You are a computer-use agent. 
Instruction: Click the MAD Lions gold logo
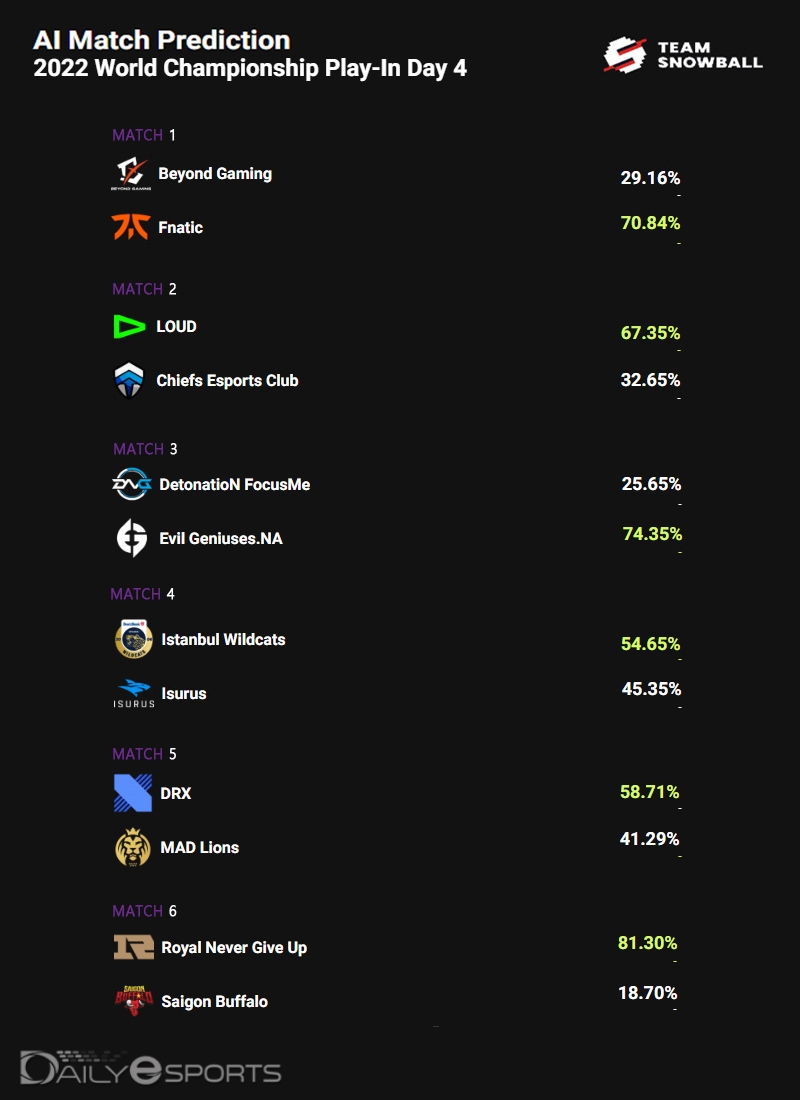[x=133, y=848]
